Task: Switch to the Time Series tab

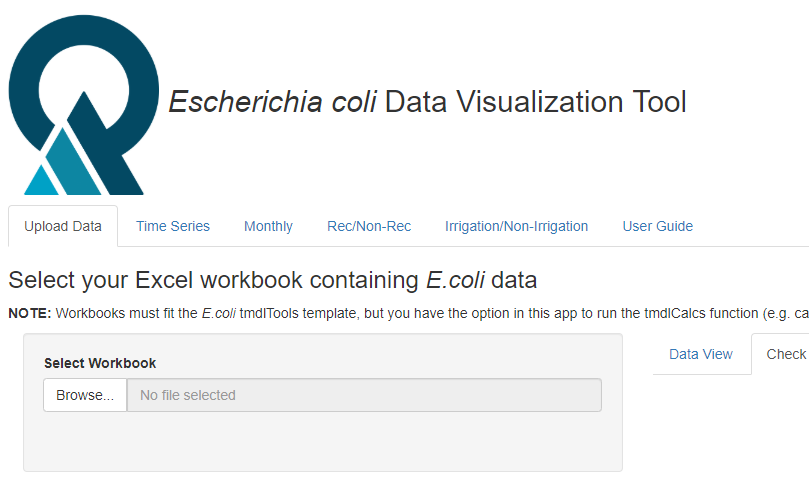Action: pos(173,226)
